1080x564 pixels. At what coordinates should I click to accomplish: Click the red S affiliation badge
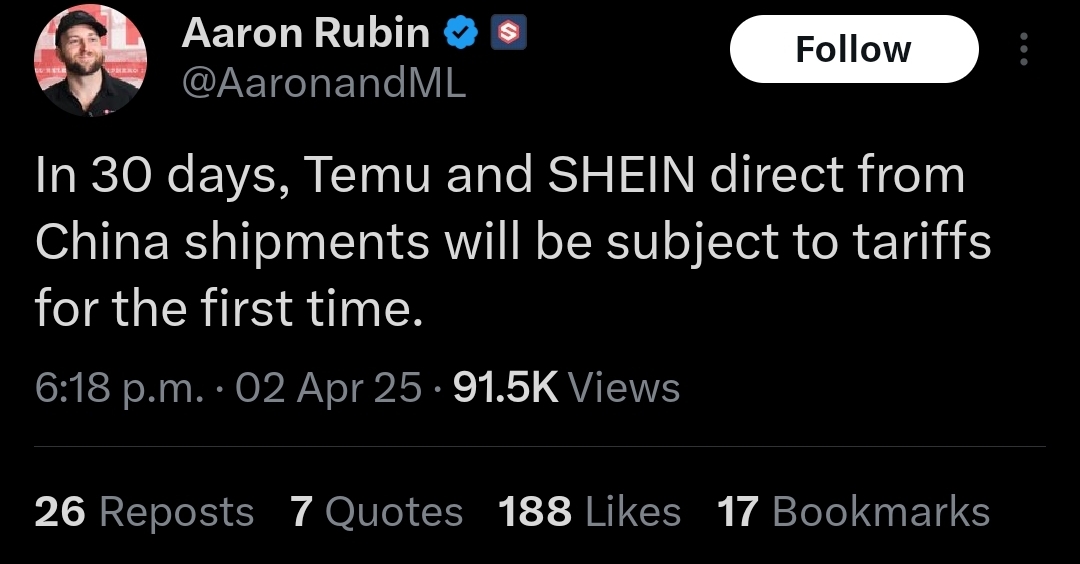tap(508, 32)
